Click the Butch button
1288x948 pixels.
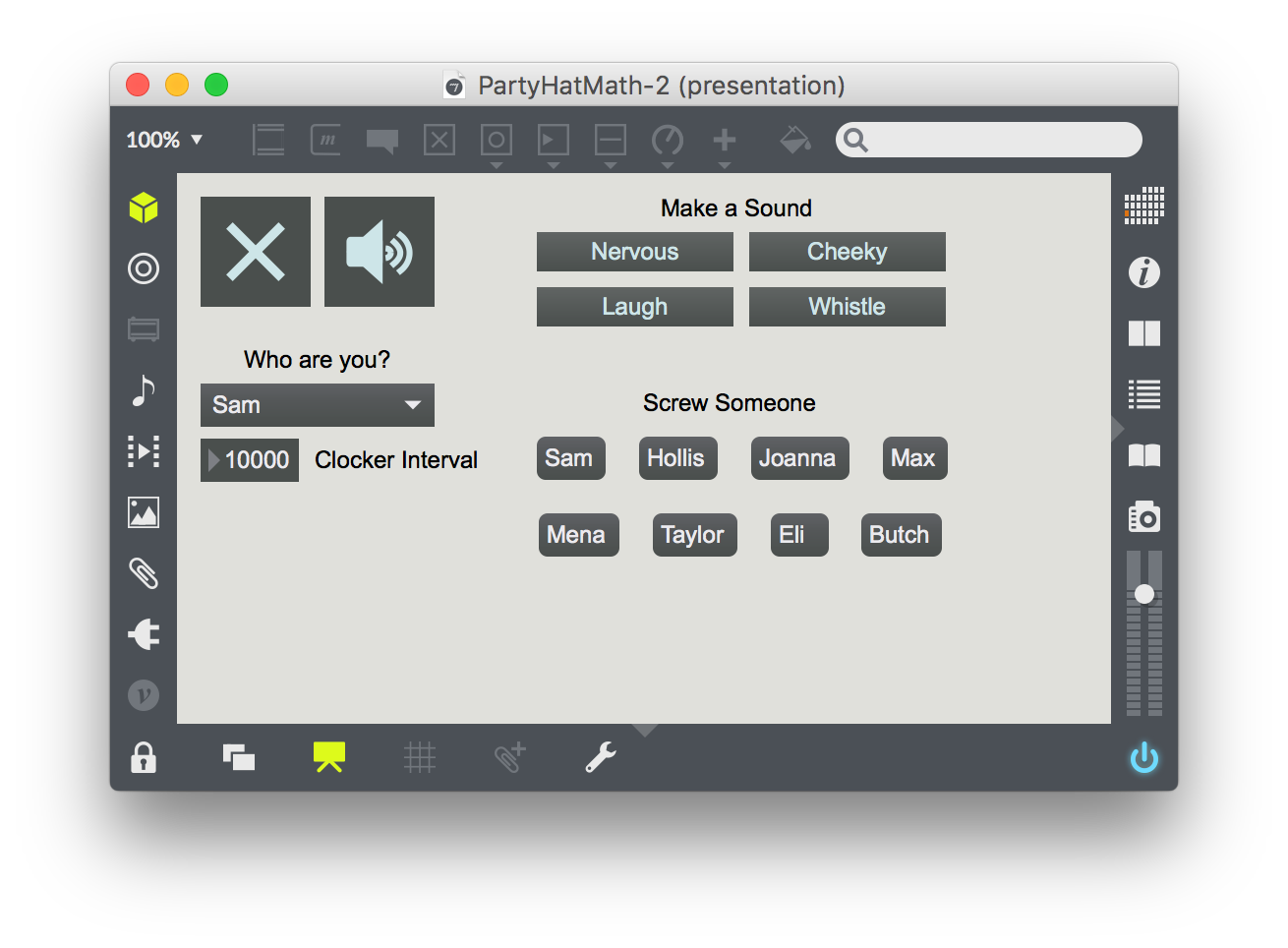coord(902,535)
